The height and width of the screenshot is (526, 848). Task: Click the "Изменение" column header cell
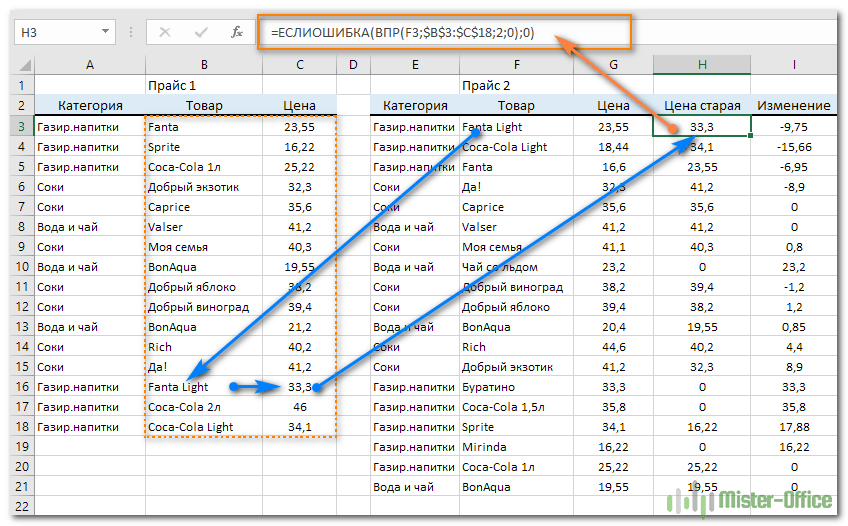coord(794,106)
